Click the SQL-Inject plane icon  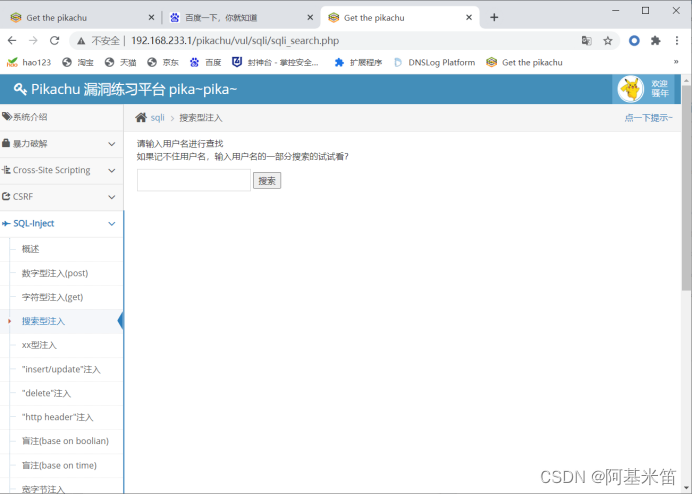[6, 224]
